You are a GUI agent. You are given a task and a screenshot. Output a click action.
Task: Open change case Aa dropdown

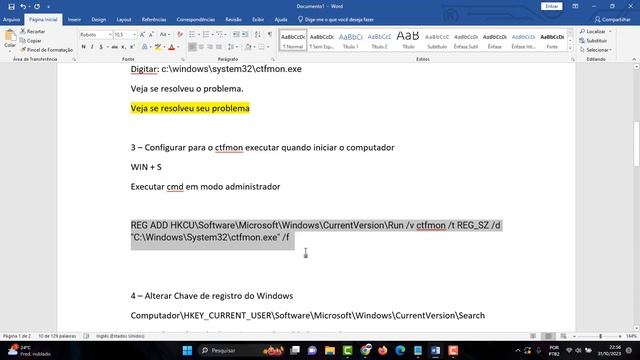[x=164, y=35]
